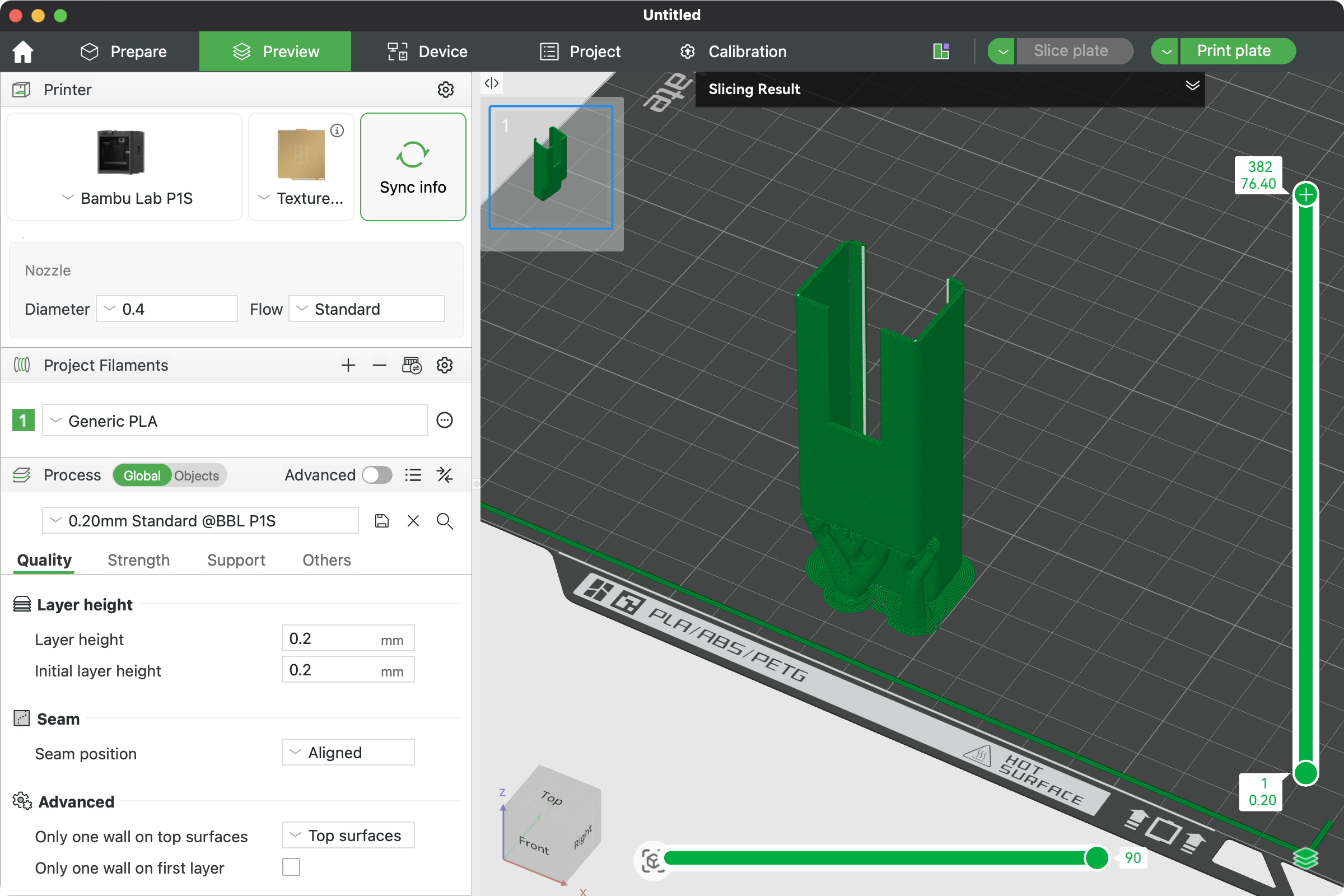The height and width of the screenshot is (896, 1344).
Task: Click the filament 1 green color swatch
Action: (x=24, y=421)
